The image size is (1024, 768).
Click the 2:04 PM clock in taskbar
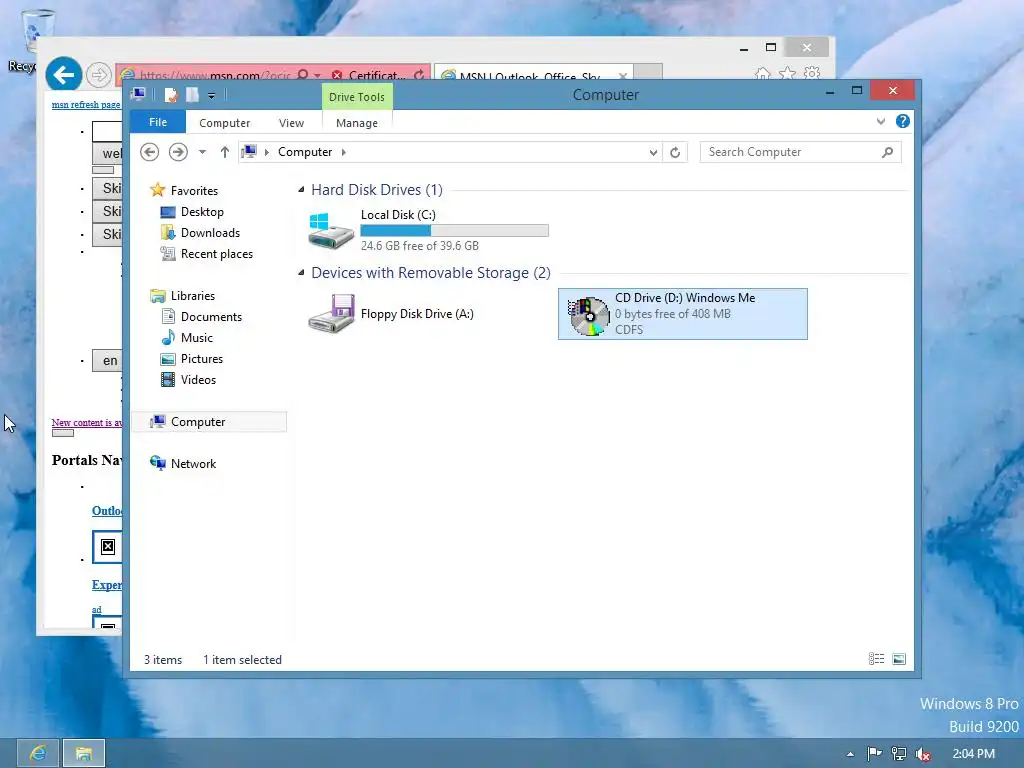click(x=973, y=754)
